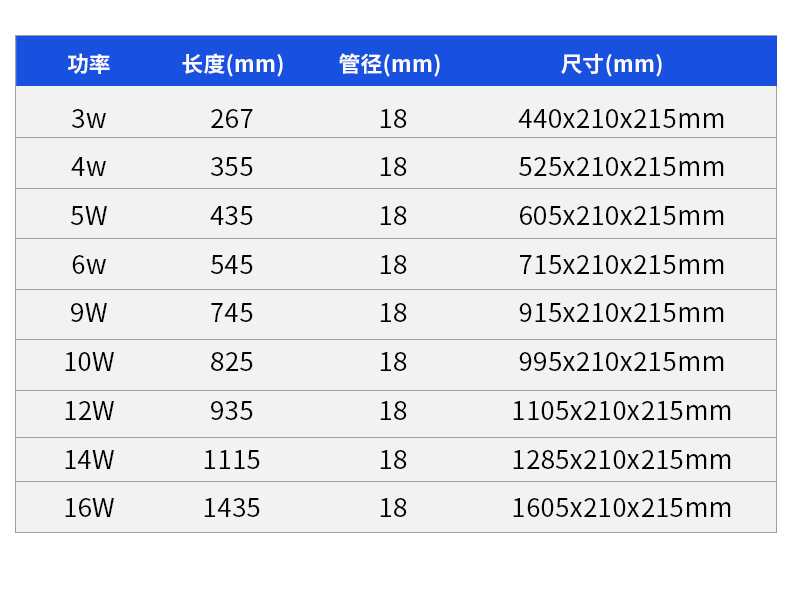The image size is (790, 591).
Task: Click the 1105x210x215mm size cell
Action: 621,411
